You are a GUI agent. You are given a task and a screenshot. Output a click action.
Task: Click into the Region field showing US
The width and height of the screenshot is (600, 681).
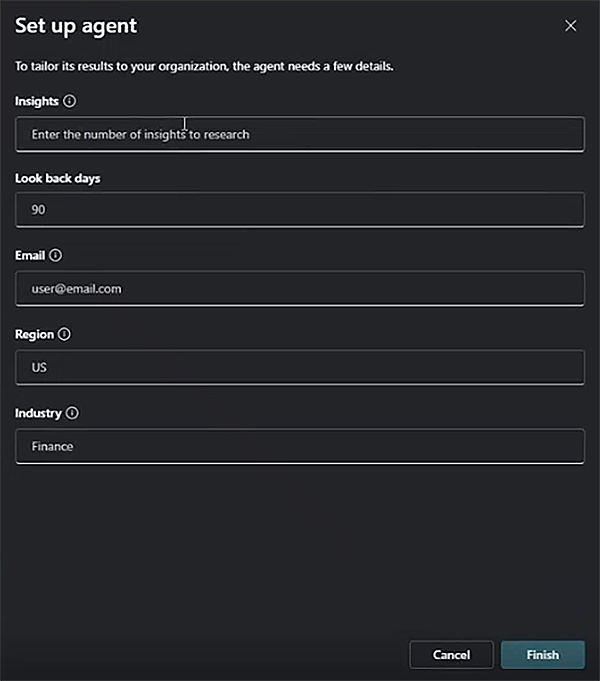coord(300,367)
